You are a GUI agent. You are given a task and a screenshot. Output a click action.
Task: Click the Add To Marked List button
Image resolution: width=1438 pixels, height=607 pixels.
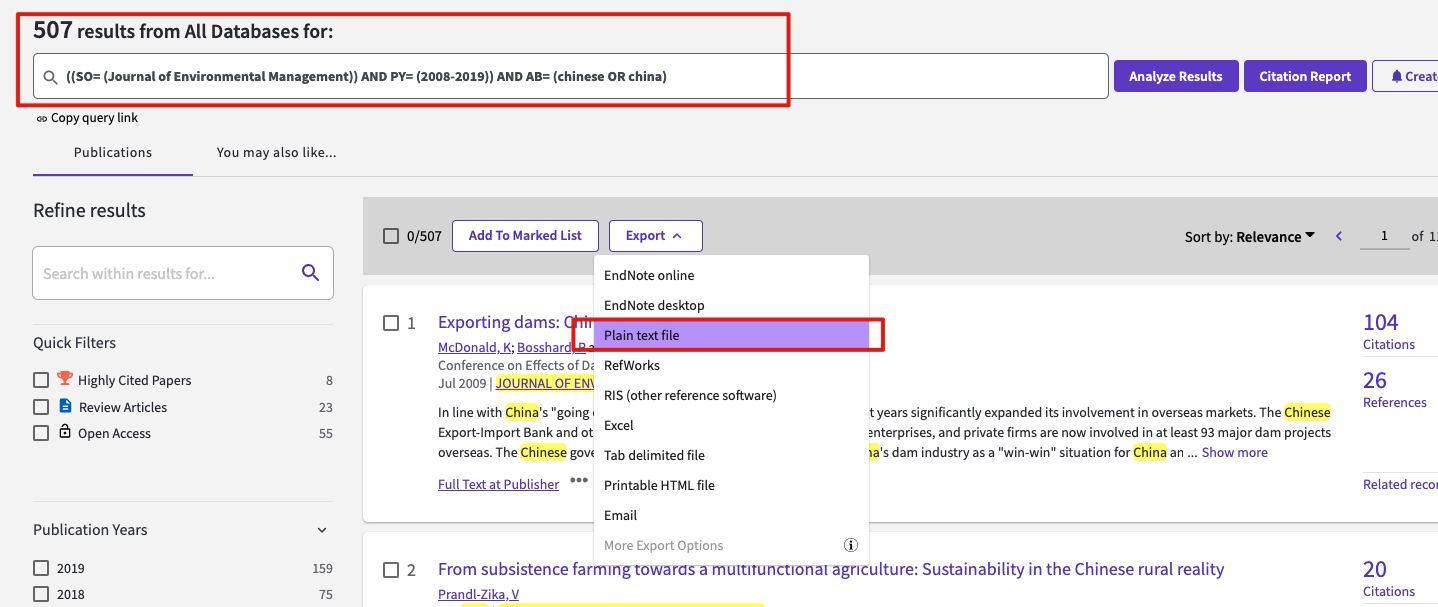pos(525,236)
